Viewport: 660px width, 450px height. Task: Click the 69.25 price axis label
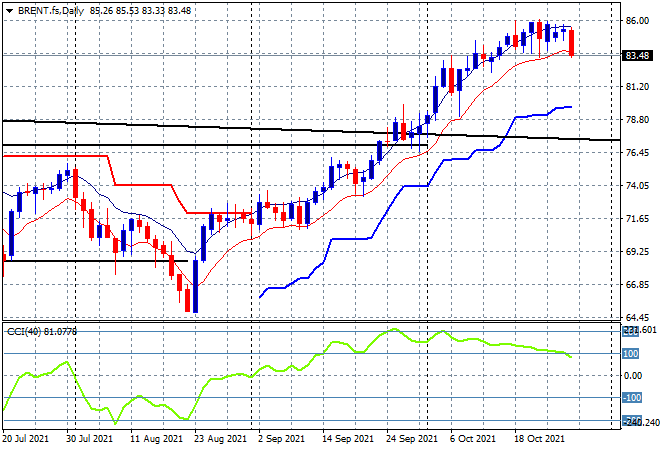637,252
